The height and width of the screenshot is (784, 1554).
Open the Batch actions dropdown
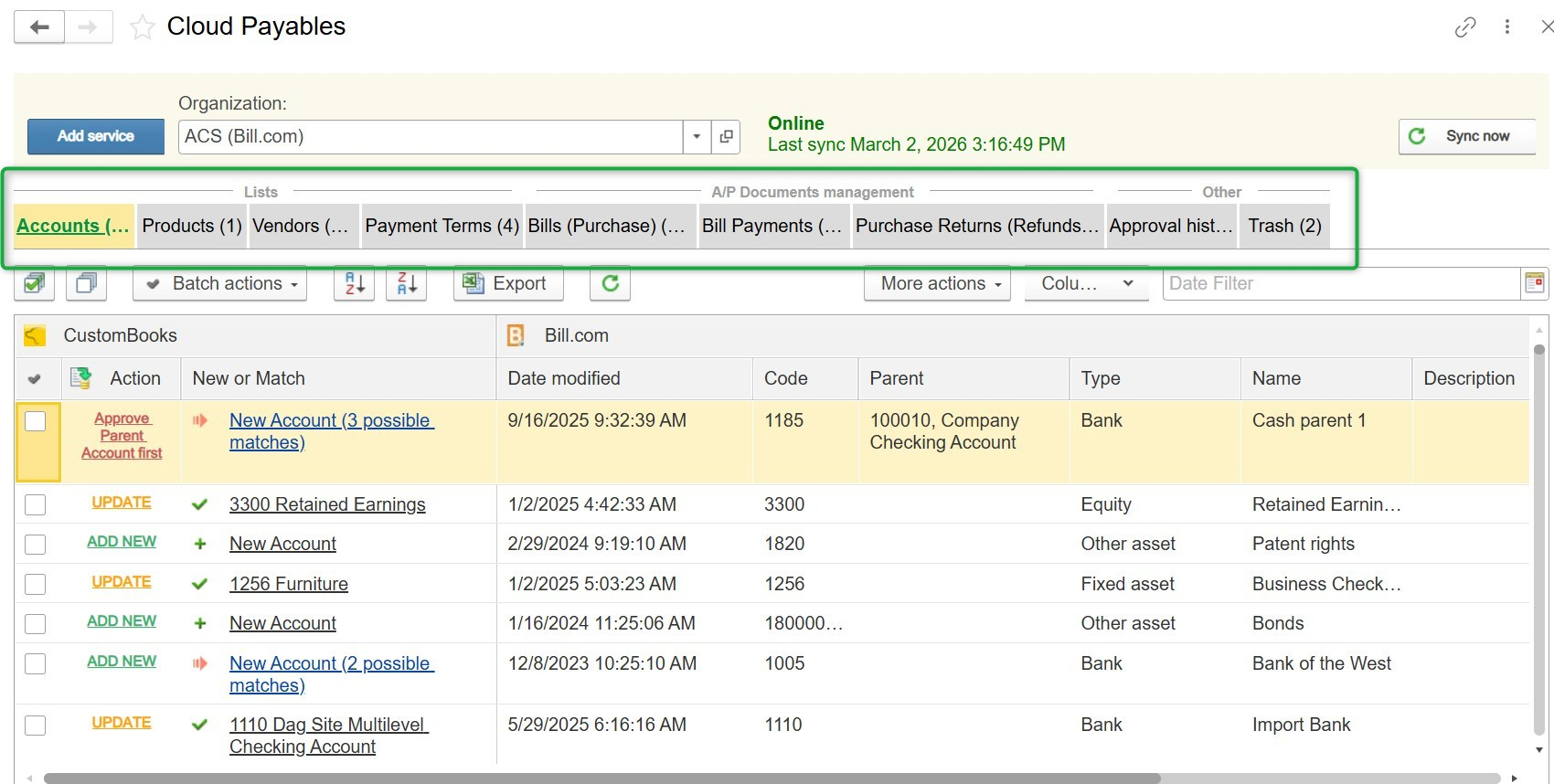point(220,284)
